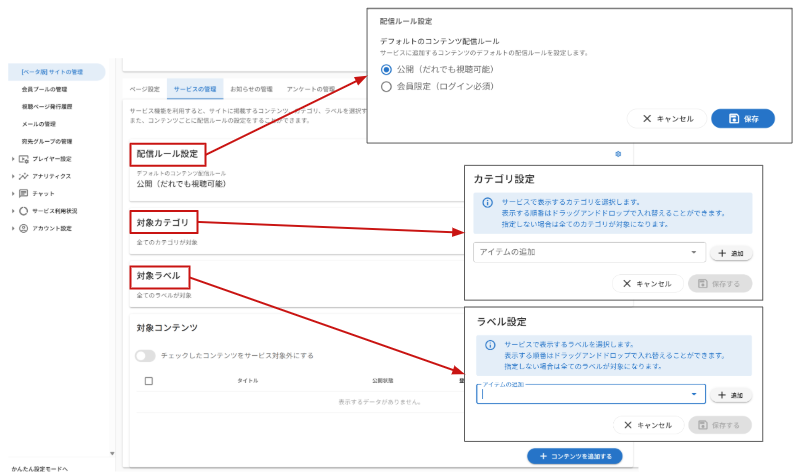Select 会員限定（ログイン必須） radio option
803x476 pixels.
pos(387,87)
